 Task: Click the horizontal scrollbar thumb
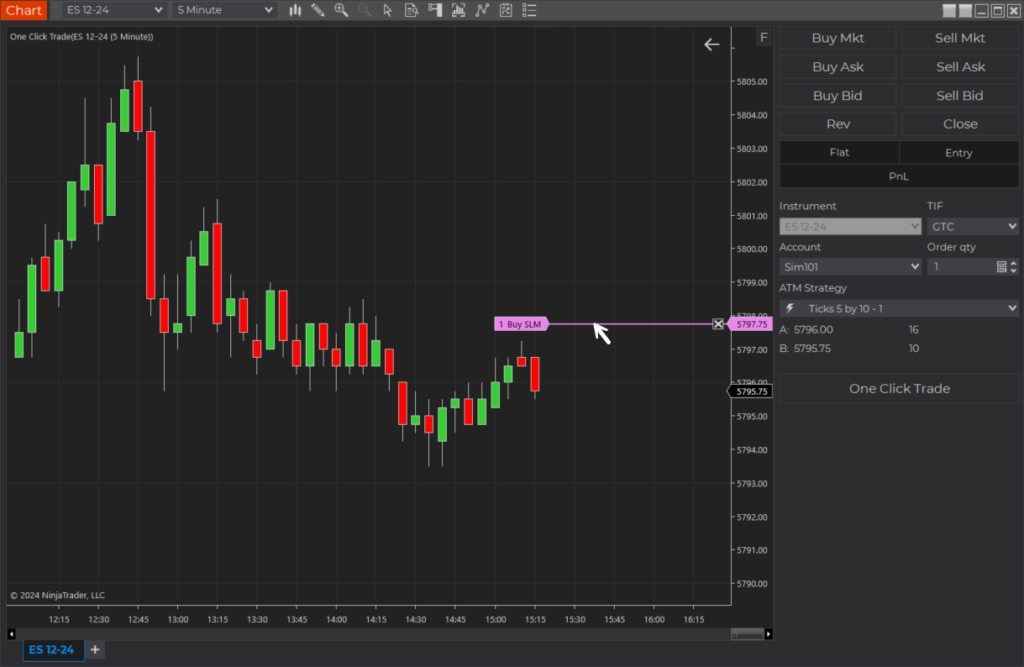[x=747, y=634]
